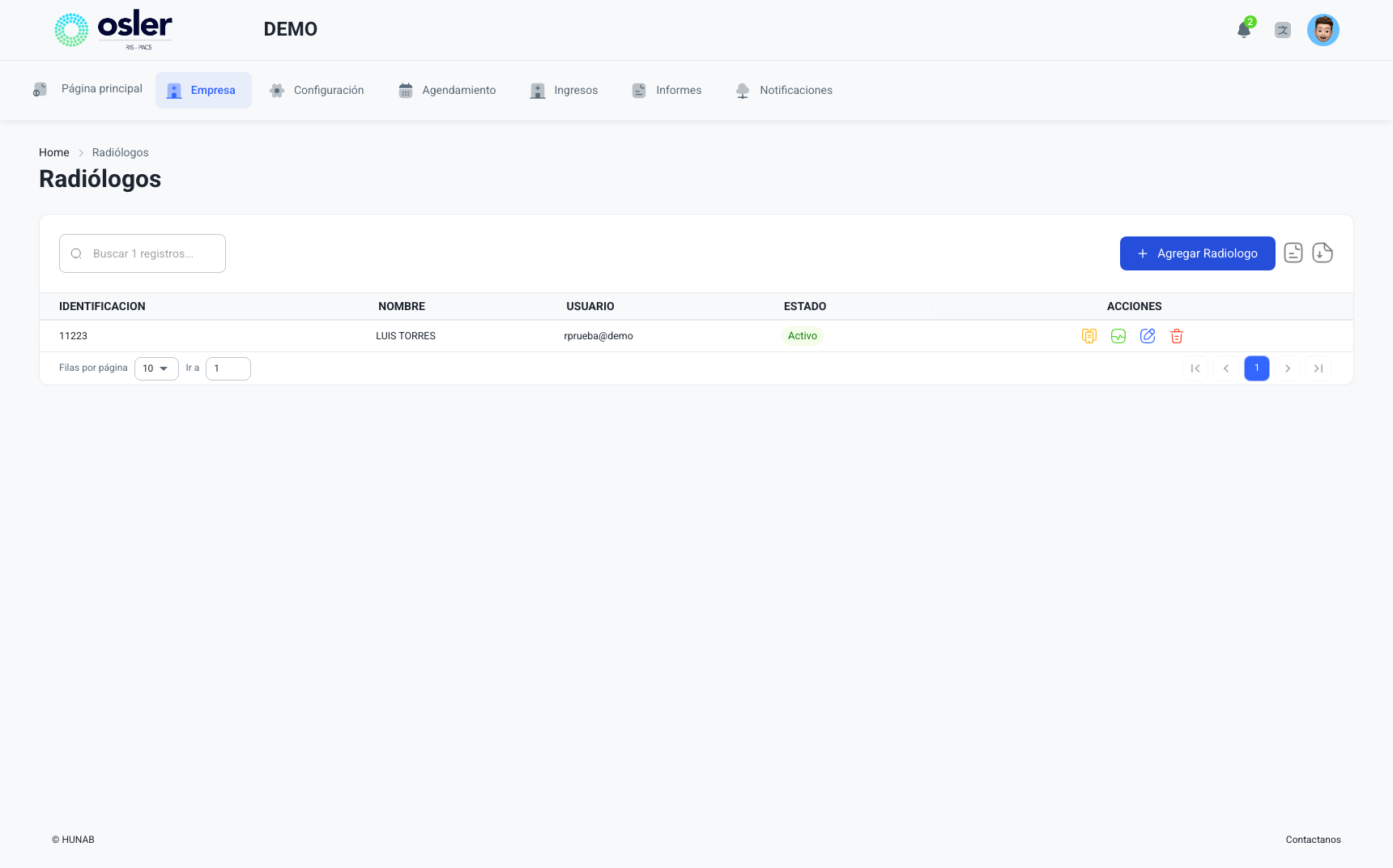Open the Configuración menu

[x=317, y=90]
